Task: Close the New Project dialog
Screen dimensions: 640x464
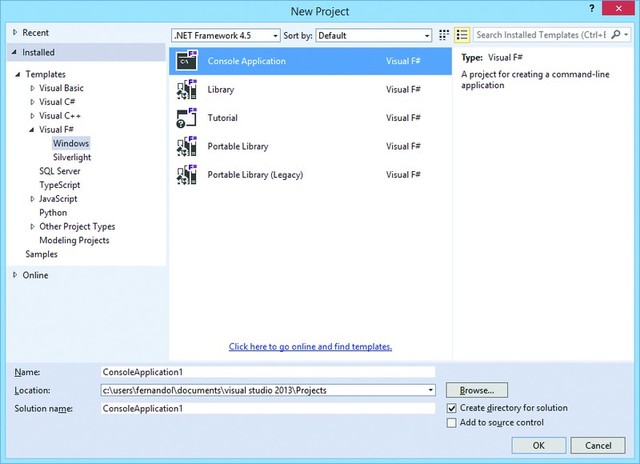Action: [x=619, y=8]
